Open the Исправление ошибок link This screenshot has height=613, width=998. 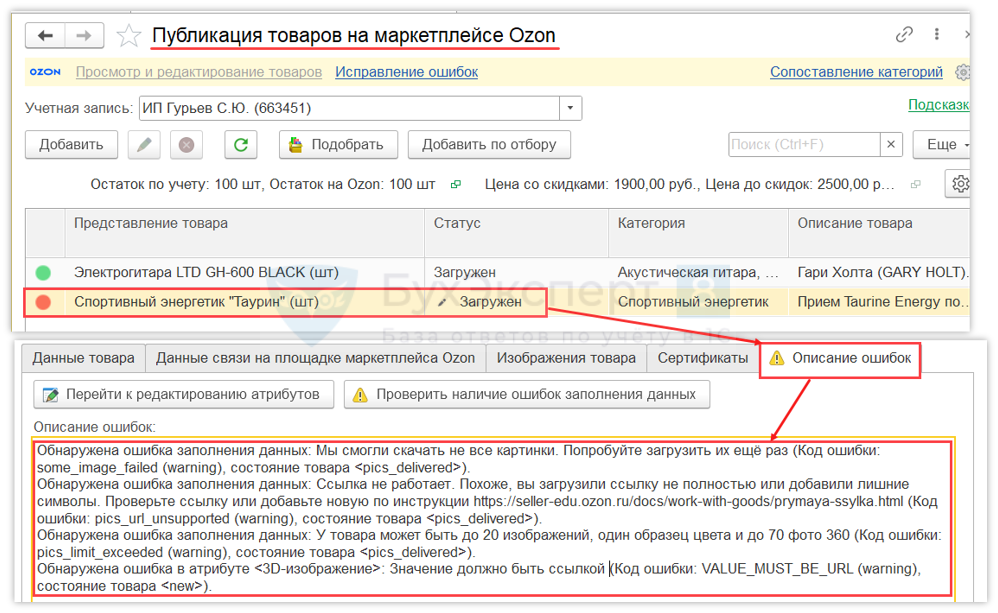click(407, 72)
